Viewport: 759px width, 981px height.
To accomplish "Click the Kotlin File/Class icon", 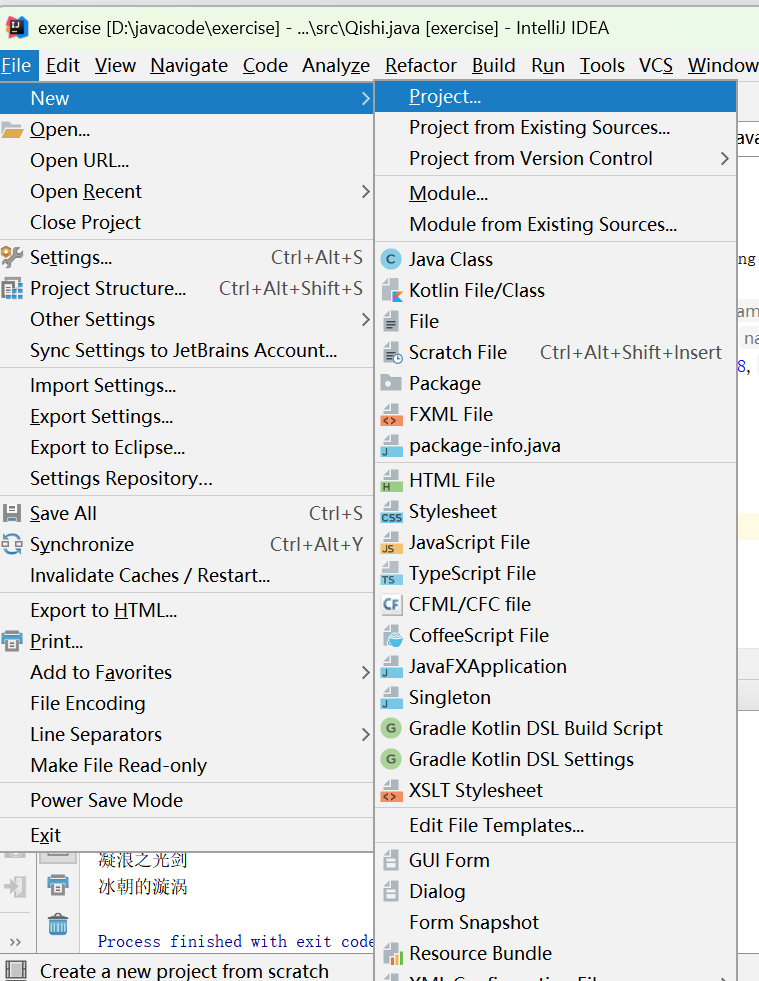I will [391, 291].
